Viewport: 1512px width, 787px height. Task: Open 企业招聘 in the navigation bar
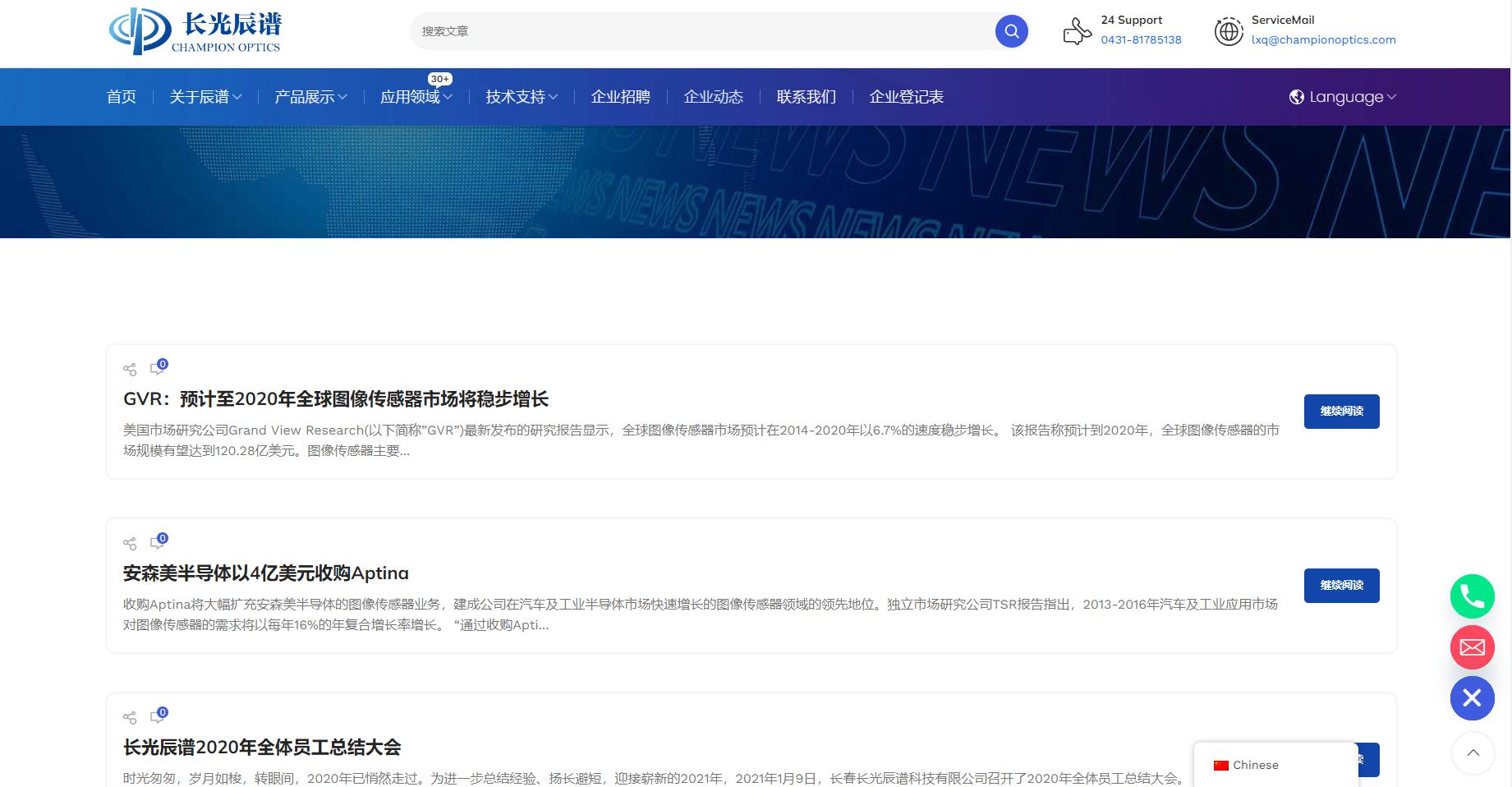pos(621,97)
